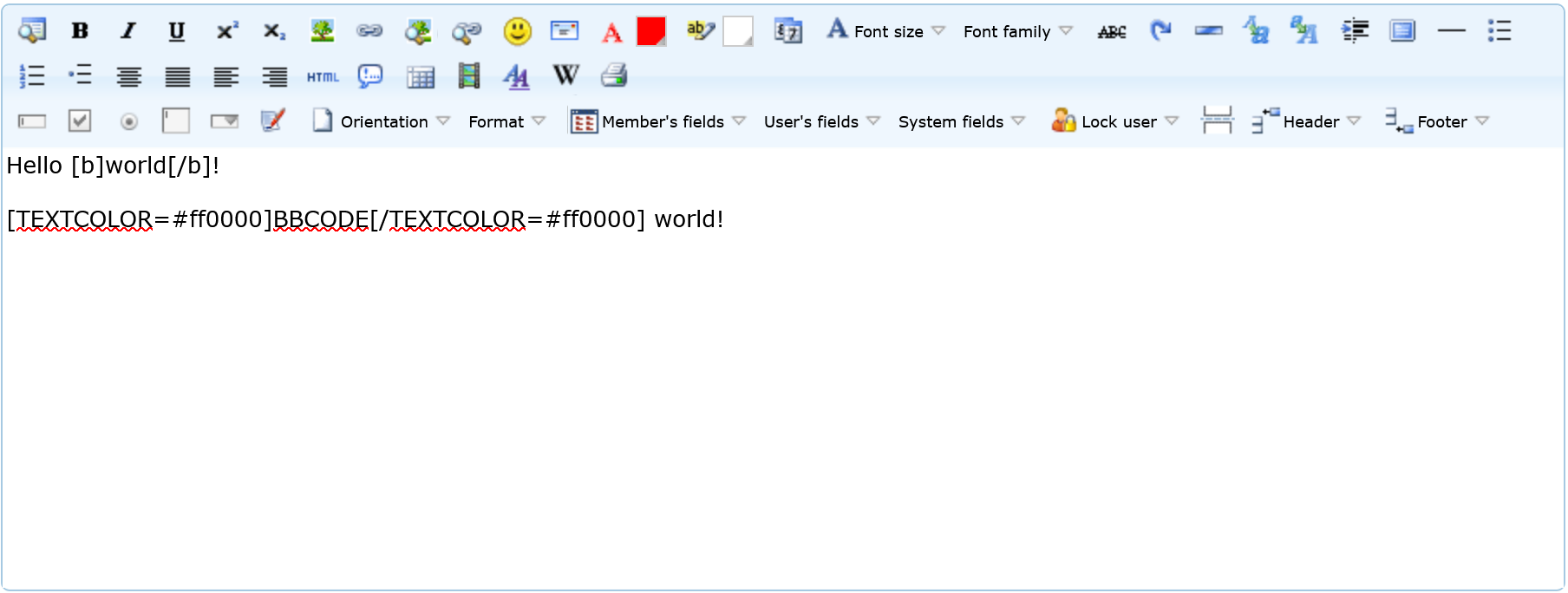Expand the Font family dropdown
Image resolution: width=1568 pixels, height=593 pixels.
1017,31
